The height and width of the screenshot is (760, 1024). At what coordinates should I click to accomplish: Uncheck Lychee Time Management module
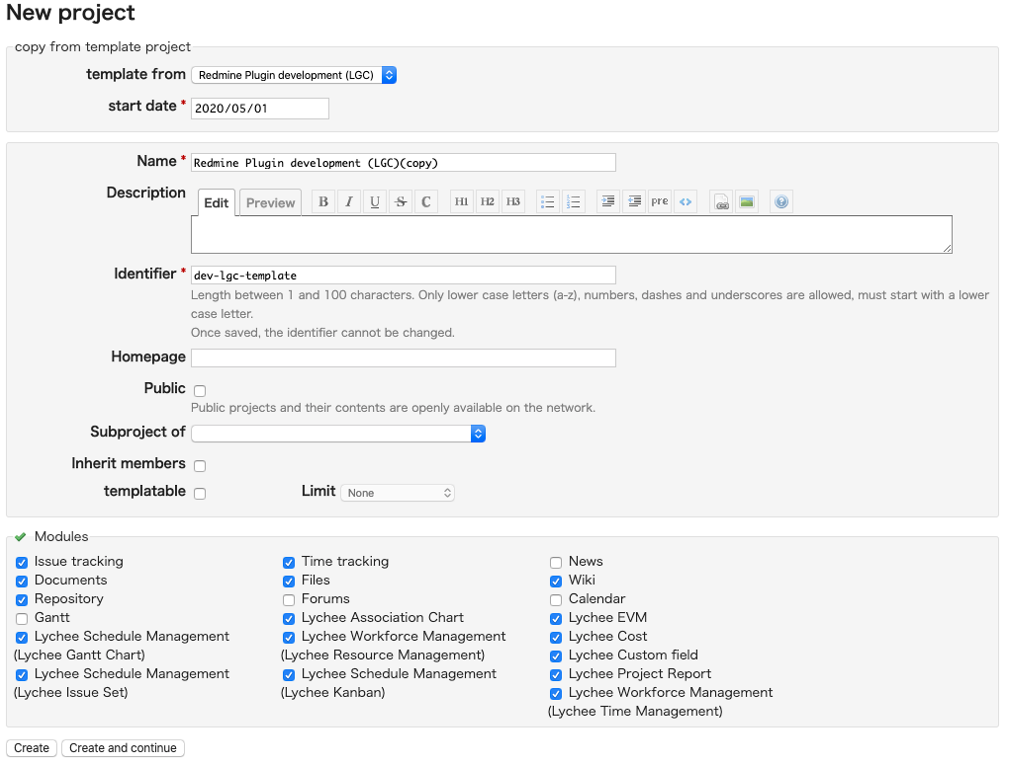(556, 693)
